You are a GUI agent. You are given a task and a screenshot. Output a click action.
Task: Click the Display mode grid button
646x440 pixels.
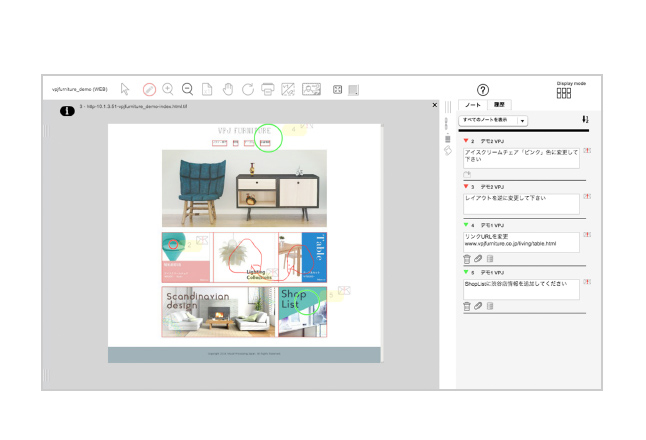564,94
